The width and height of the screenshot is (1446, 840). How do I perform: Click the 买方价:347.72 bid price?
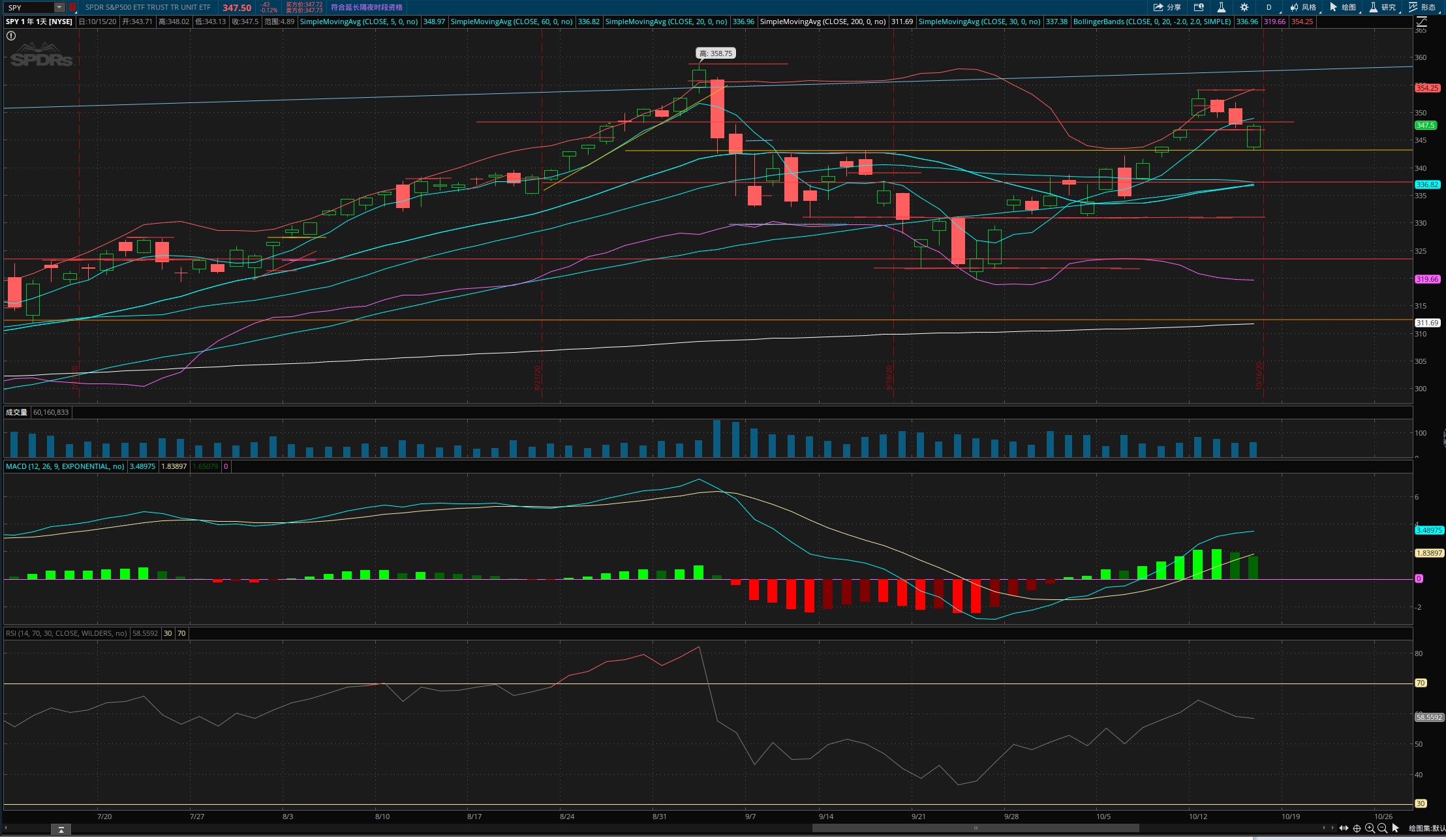304,5
